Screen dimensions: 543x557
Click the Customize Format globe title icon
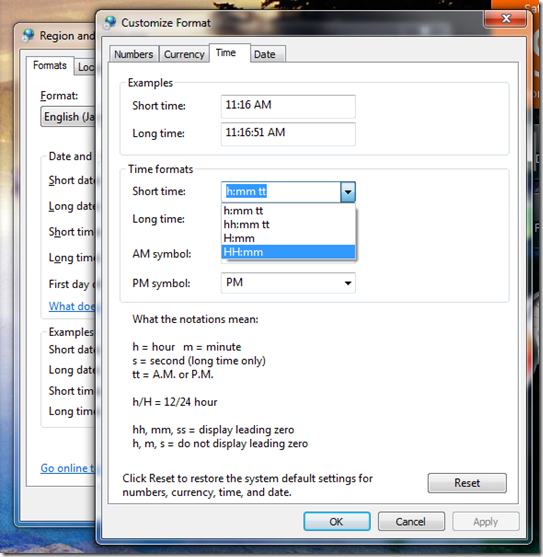[x=110, y=23]
